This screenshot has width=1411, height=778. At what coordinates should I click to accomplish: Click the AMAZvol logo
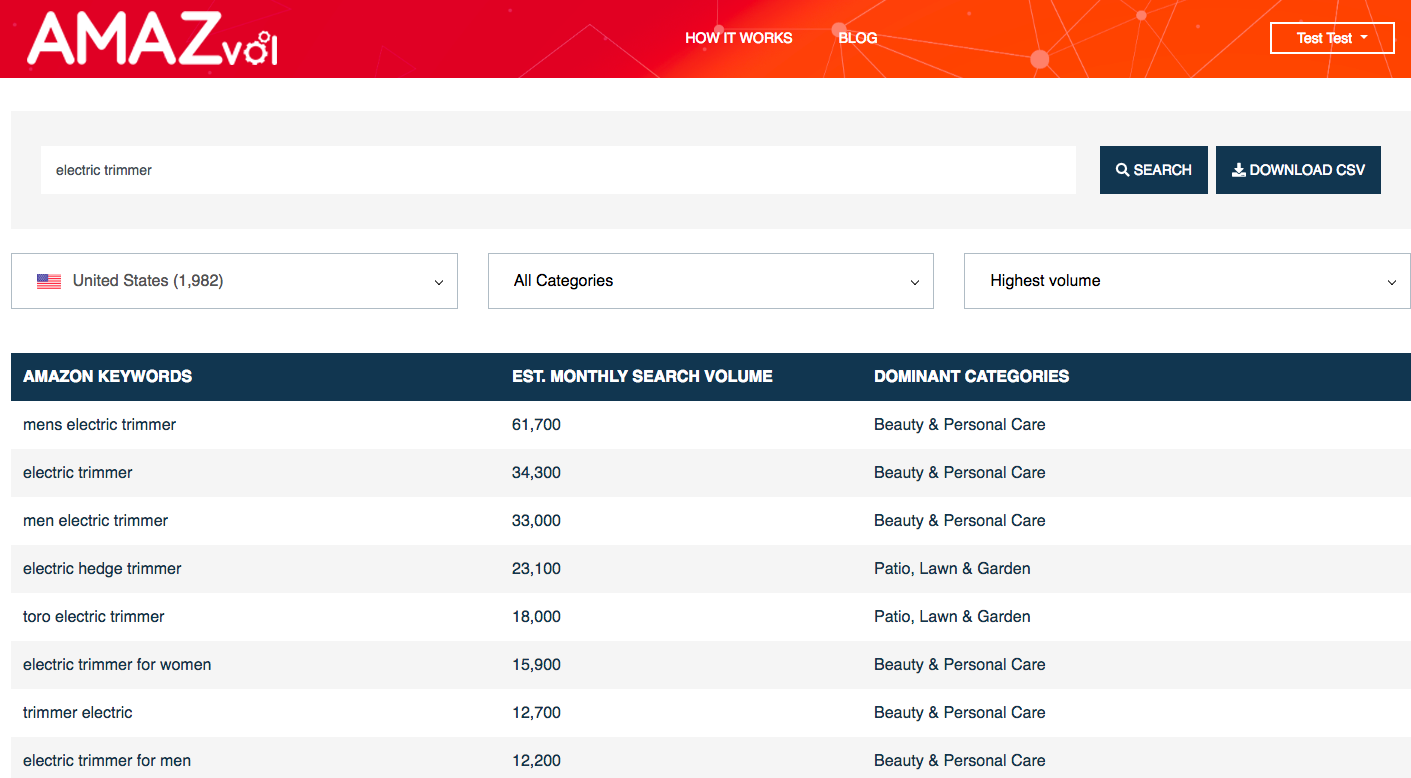click(152, 40)
